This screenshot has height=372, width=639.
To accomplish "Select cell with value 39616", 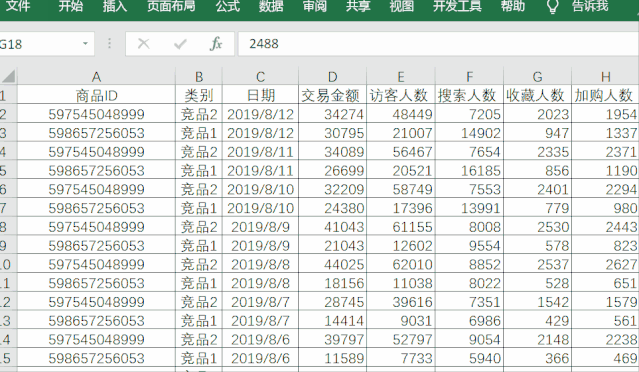I will [x=401, y=302].
